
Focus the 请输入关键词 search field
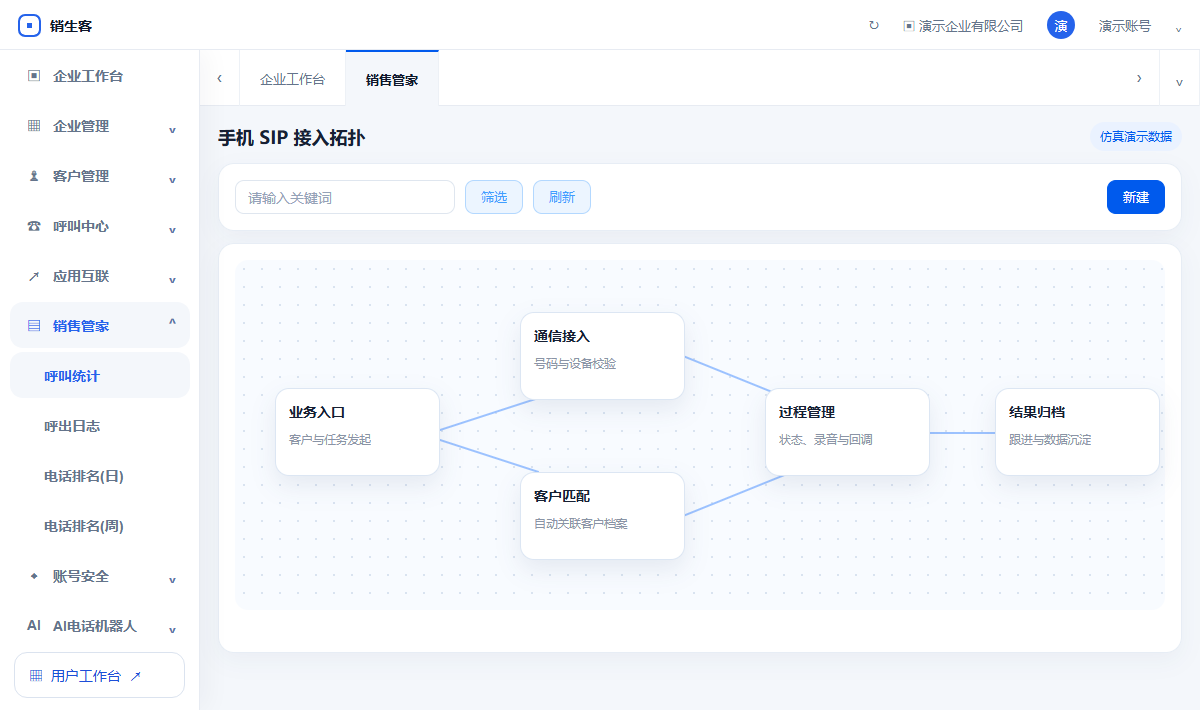click(x=345, y=197)
